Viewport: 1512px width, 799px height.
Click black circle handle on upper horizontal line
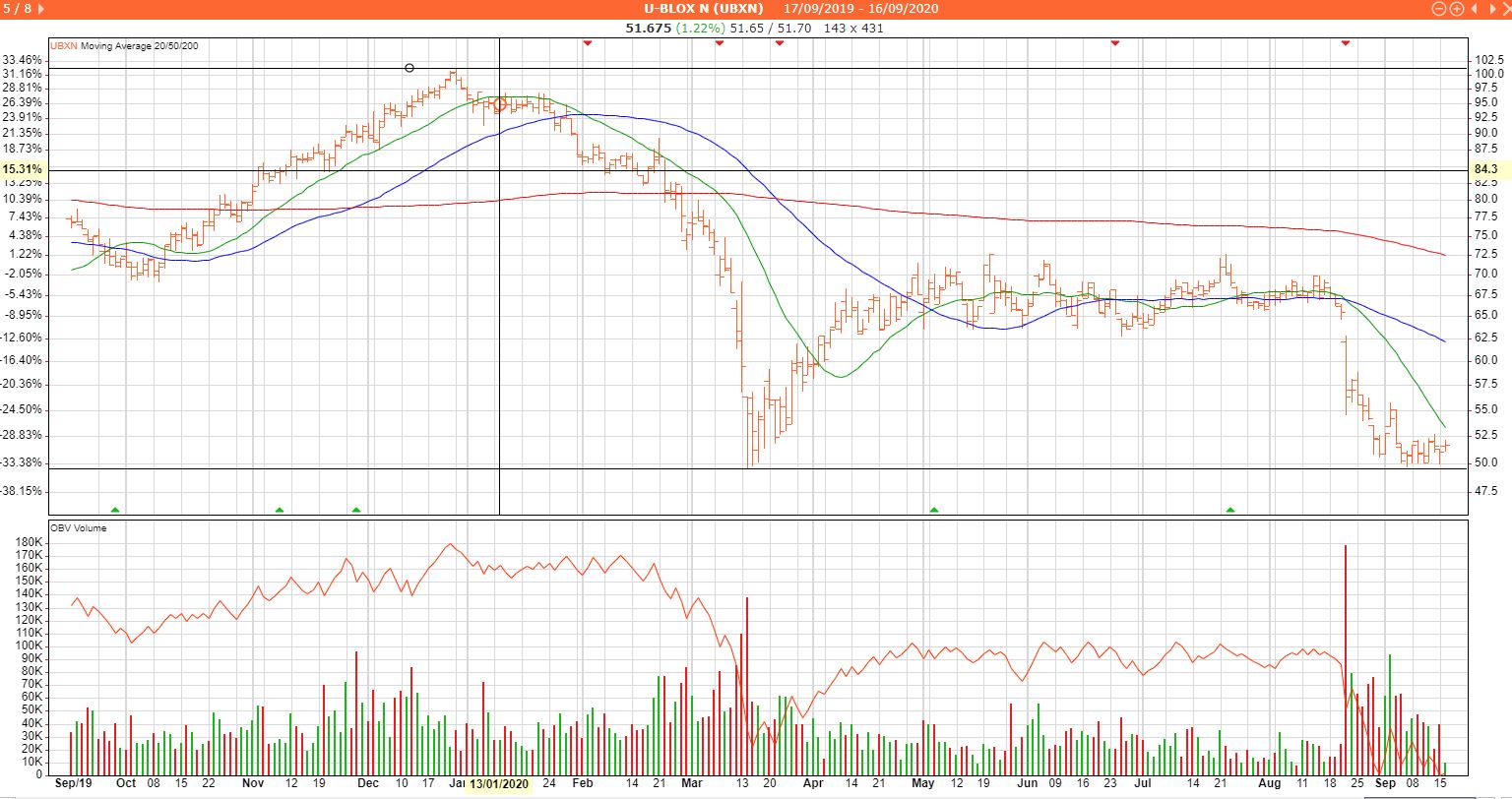pos(409,68)
